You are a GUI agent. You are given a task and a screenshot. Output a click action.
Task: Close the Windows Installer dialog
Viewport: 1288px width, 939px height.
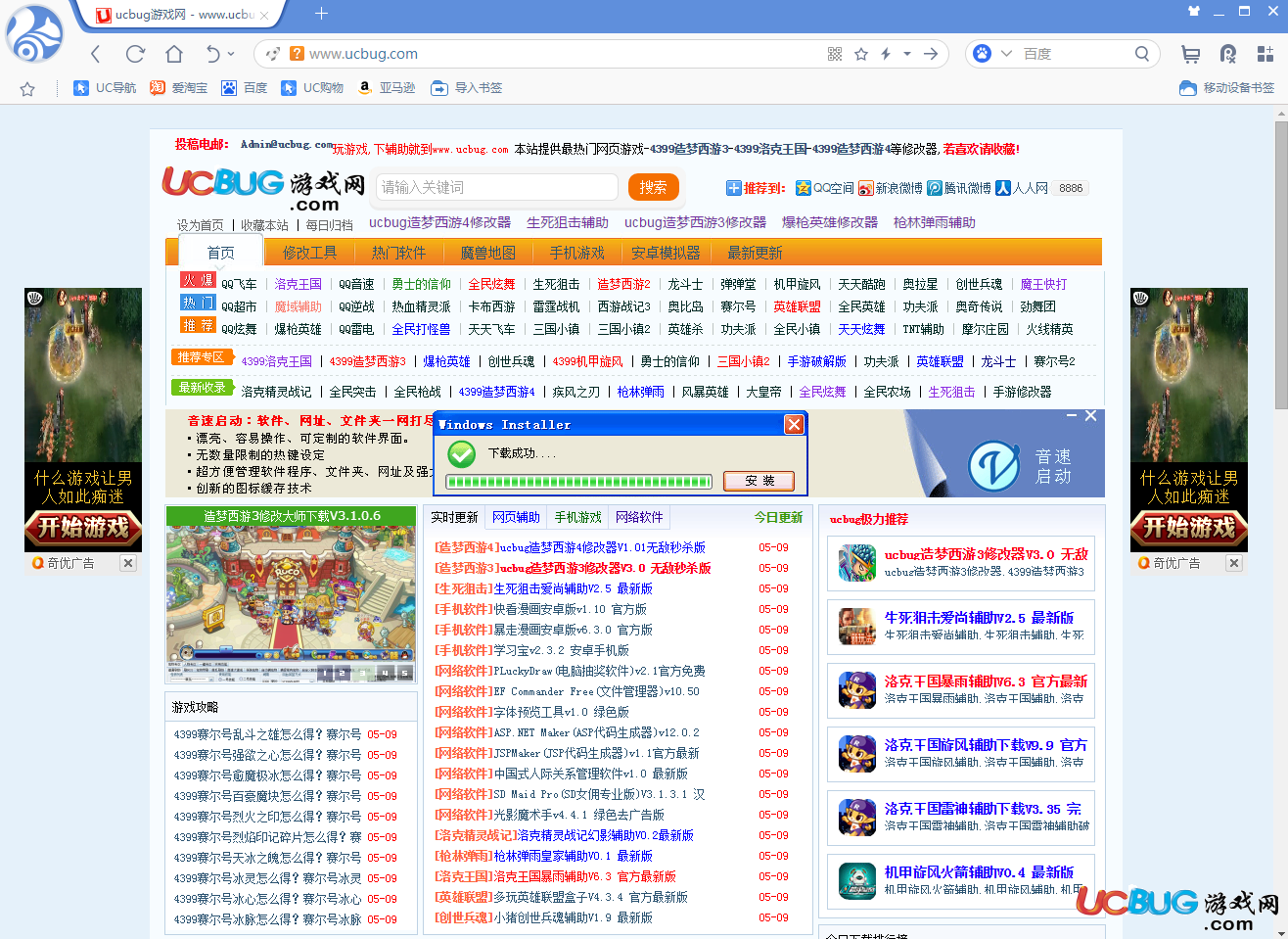coord(794,424)
